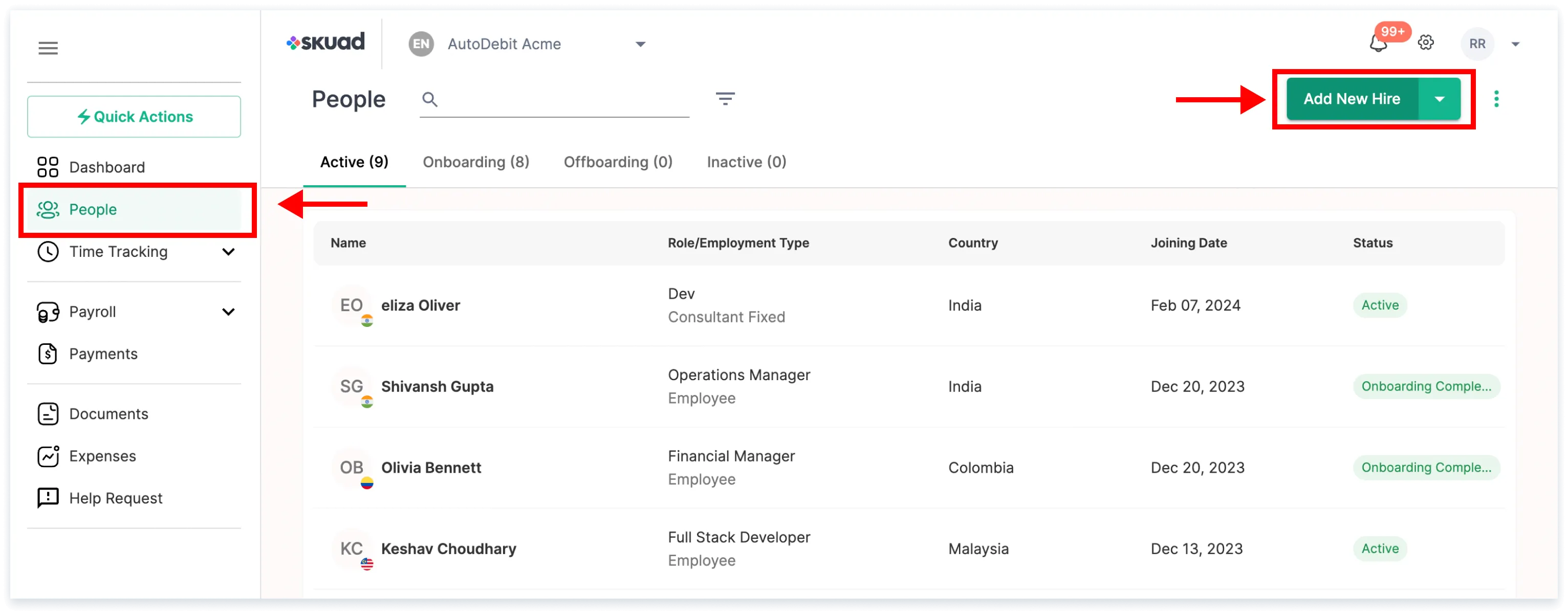Open the three-dot more options menu
Image resolution: width=1568 pixels, height=615 pixels.
1496,99
